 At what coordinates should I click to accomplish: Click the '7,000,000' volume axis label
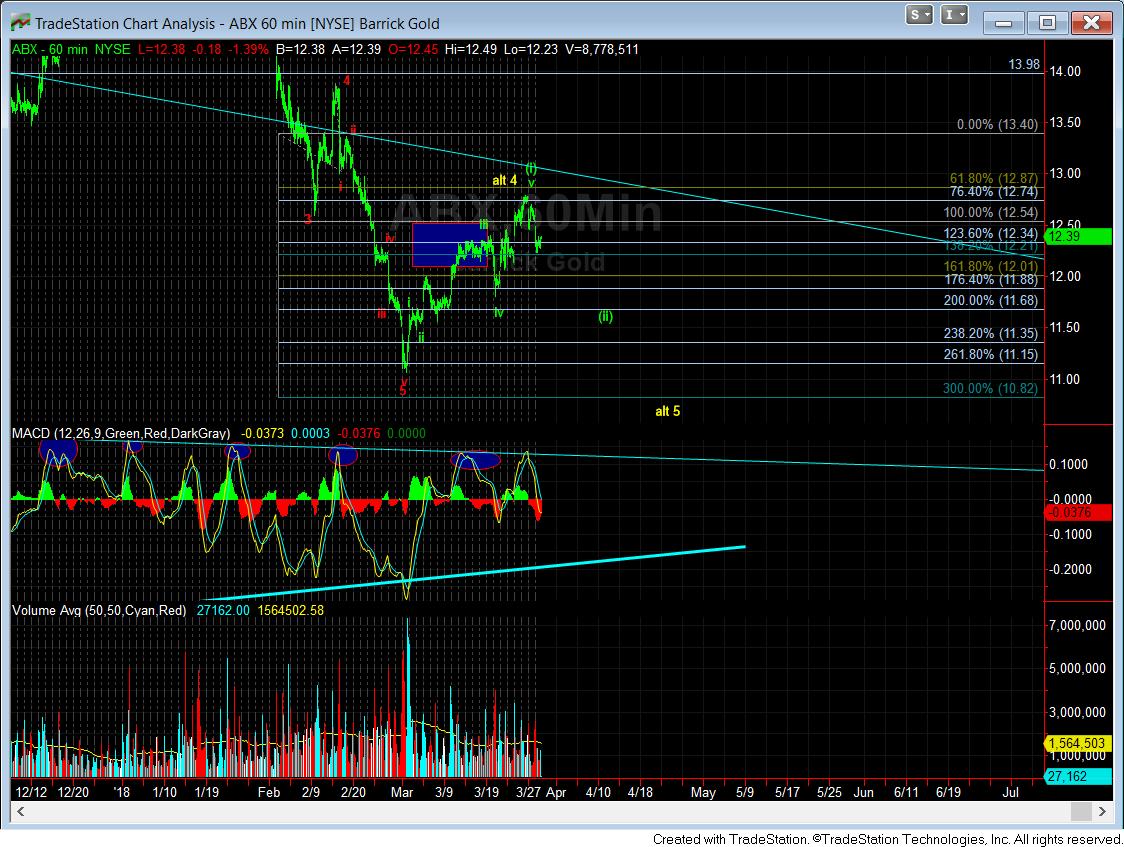(1077, 626)
